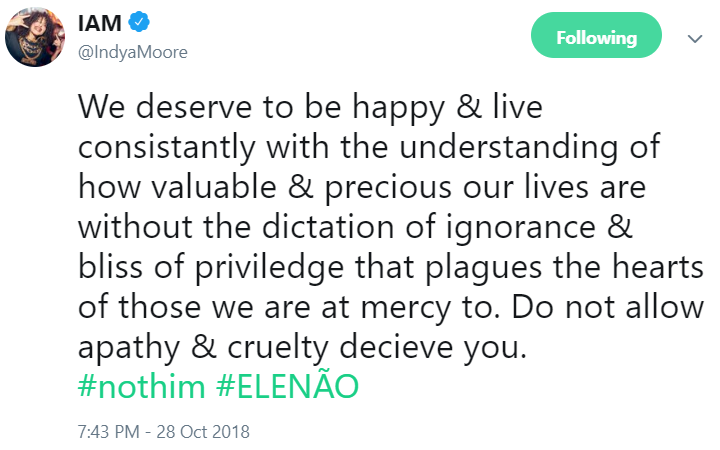Toggle the Following button
This screenshot has height=450, width=720.
point(596,38)
